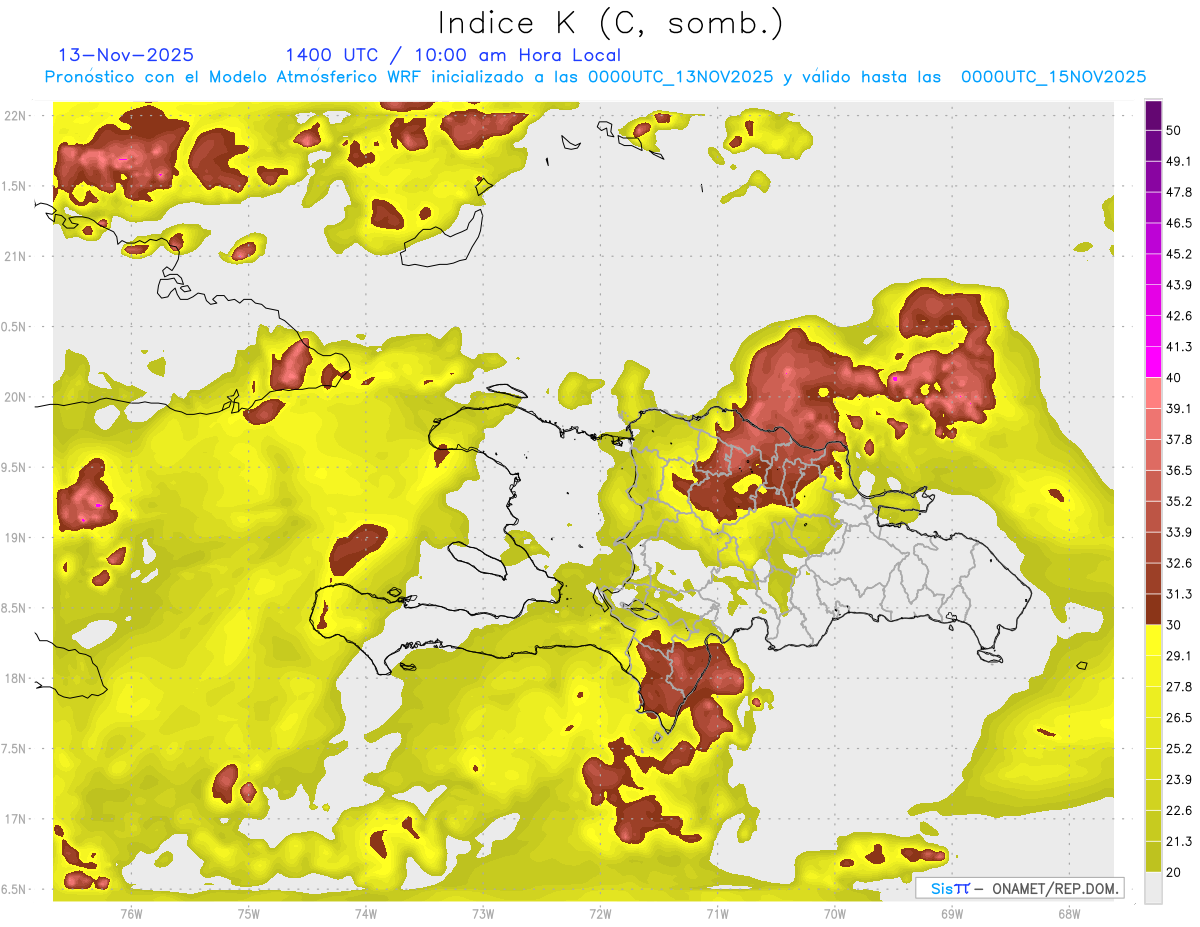Click the '21.3' value on the color scale

(x=1178, y=842)
